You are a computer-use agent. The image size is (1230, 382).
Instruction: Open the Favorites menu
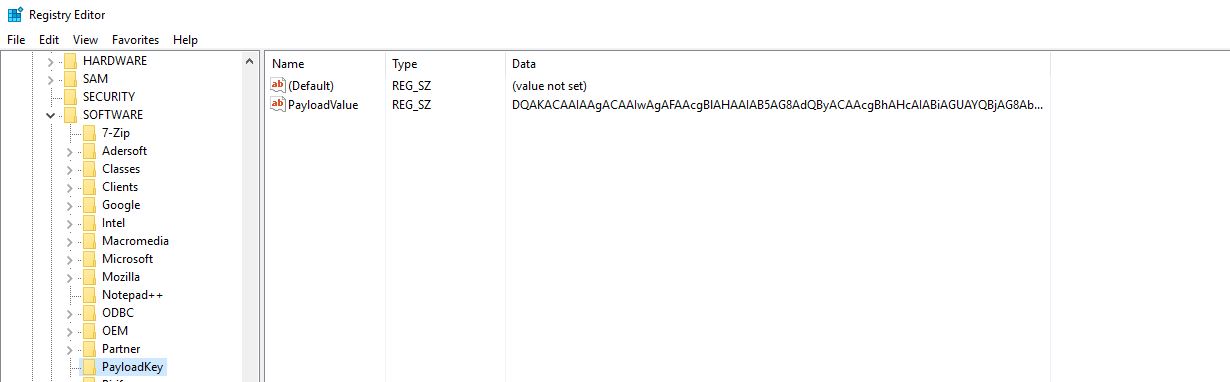tap(135, 40)
